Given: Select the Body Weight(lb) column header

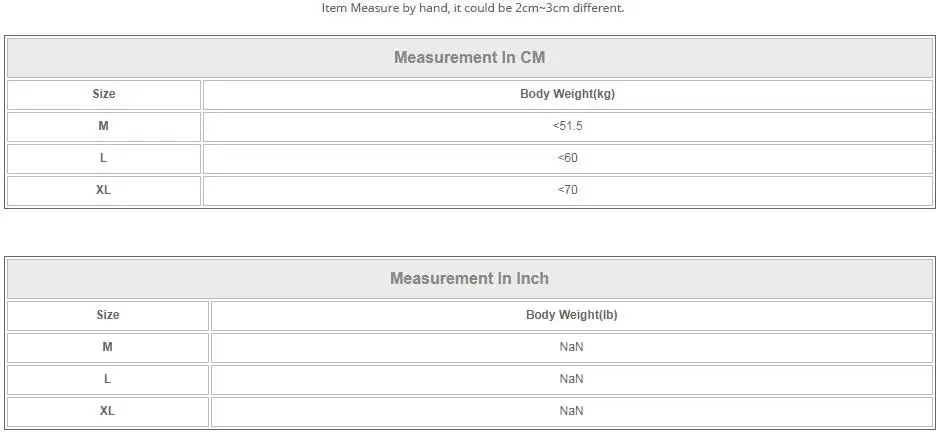Looking at the screenshot, I should 572,316.
